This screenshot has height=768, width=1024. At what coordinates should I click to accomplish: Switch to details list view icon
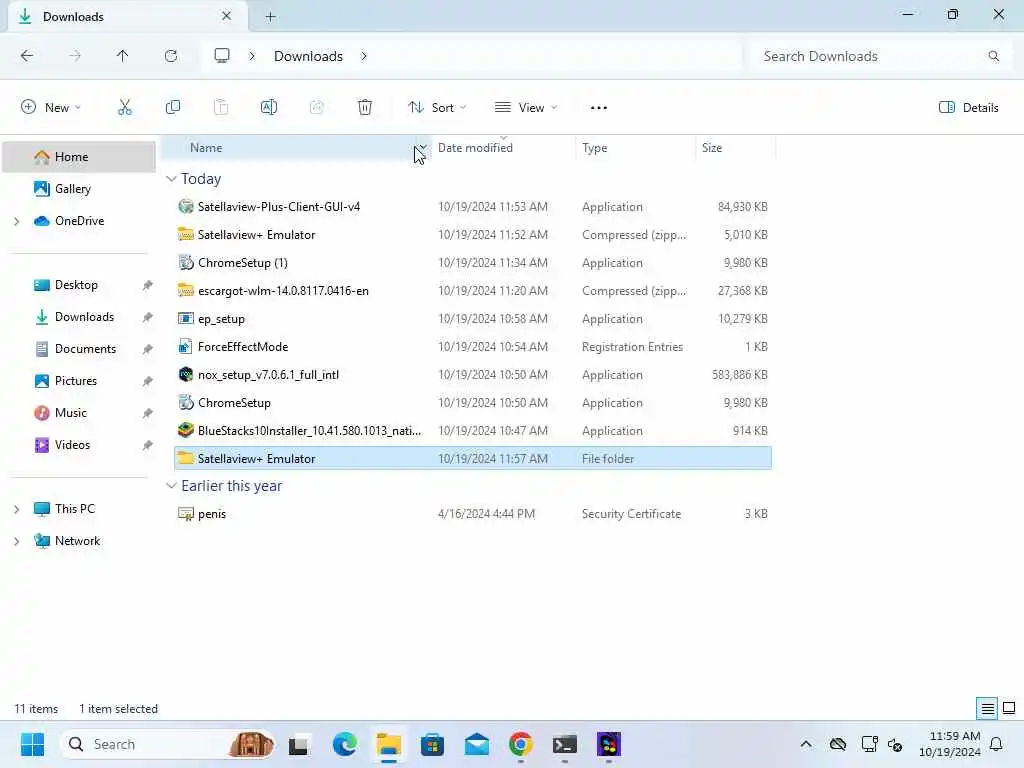[987, 708]
